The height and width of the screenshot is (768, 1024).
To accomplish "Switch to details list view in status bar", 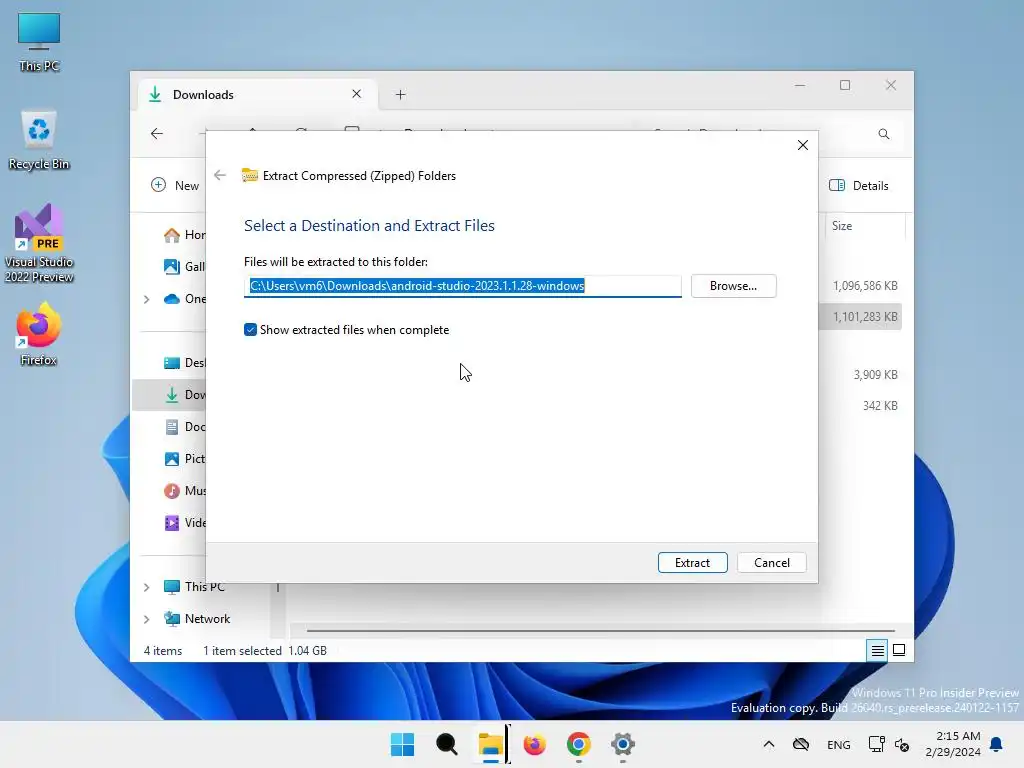I will [x=877, y=650].
